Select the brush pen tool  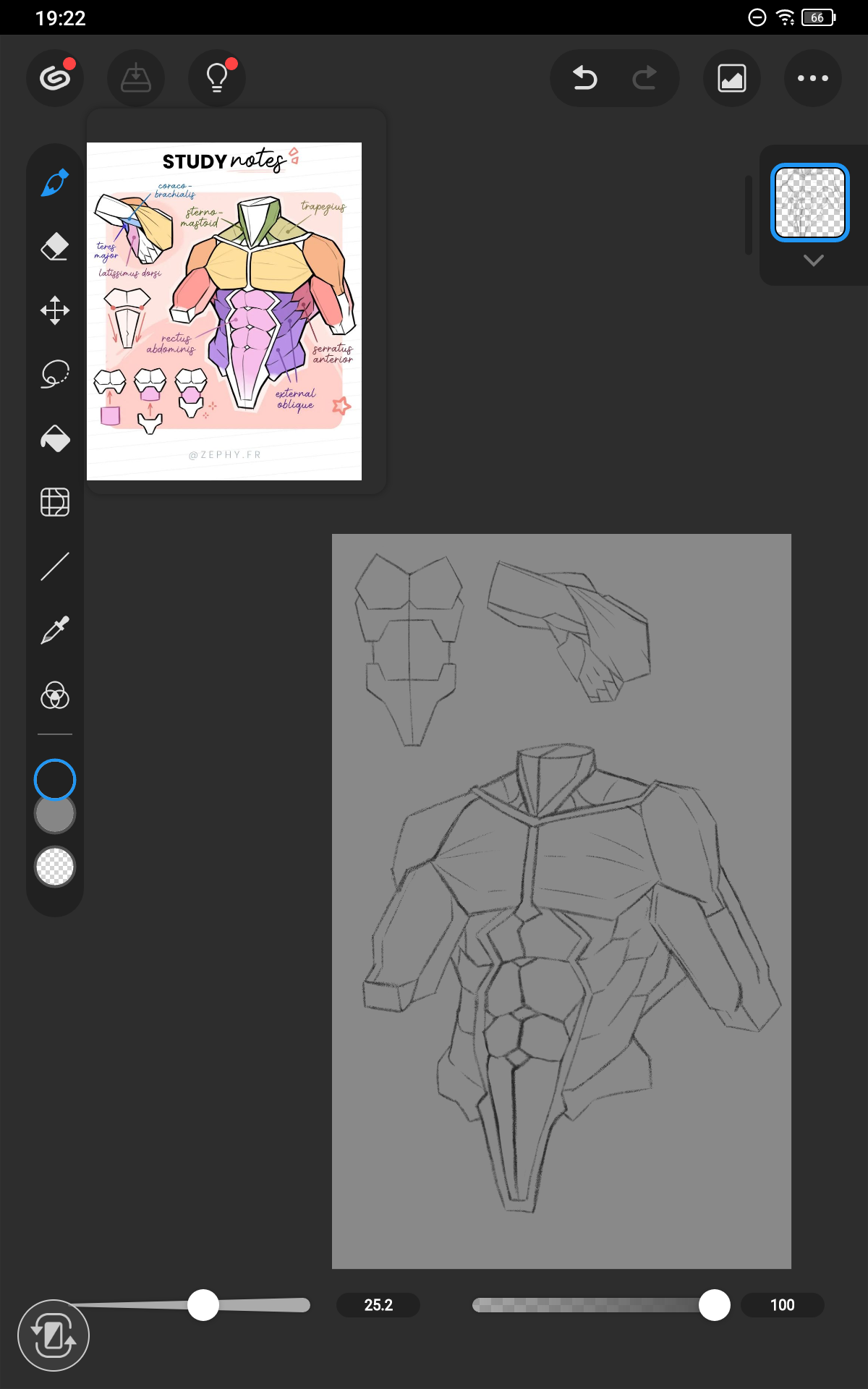point(55,183)
